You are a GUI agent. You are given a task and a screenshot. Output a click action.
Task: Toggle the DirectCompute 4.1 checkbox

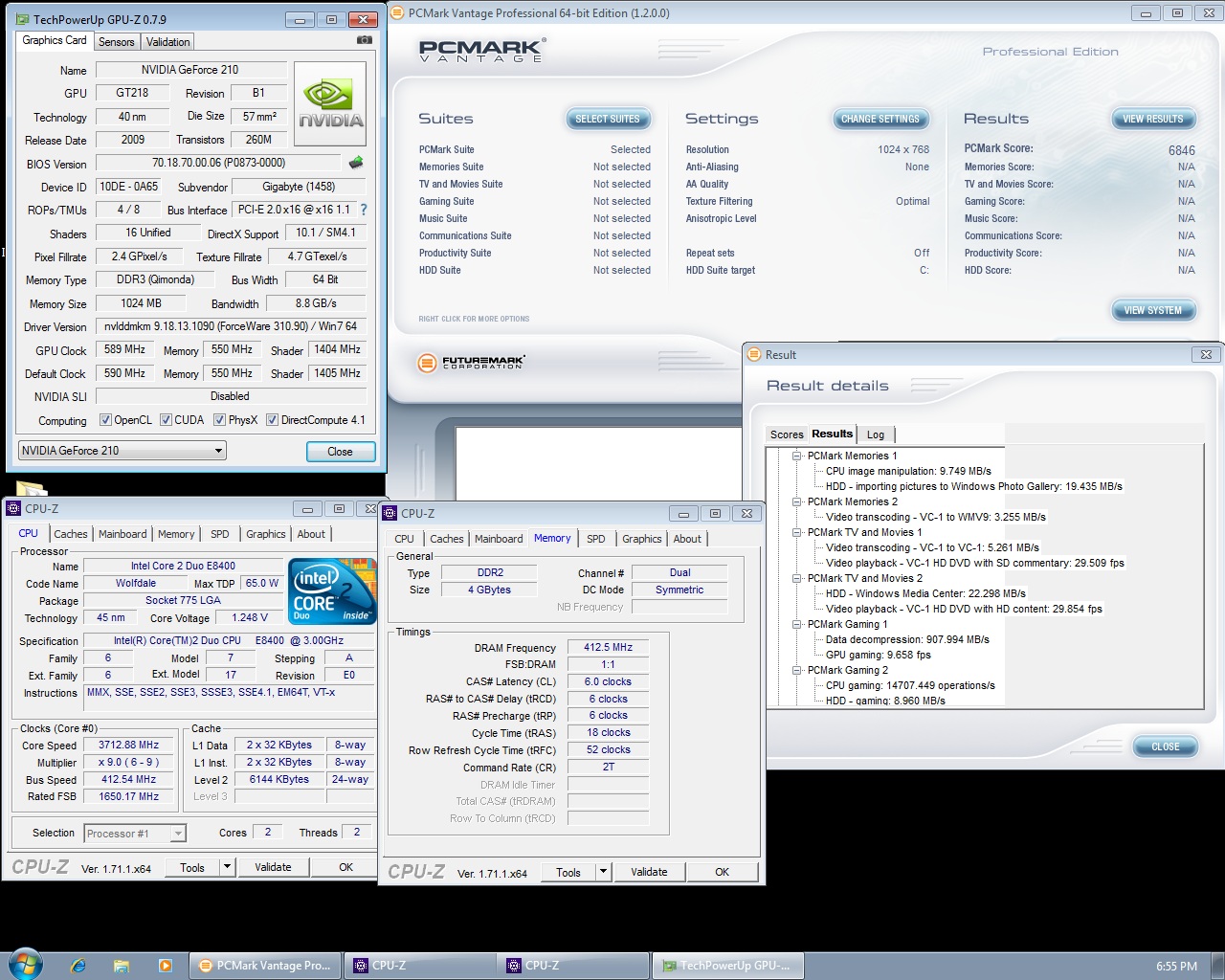272,420
